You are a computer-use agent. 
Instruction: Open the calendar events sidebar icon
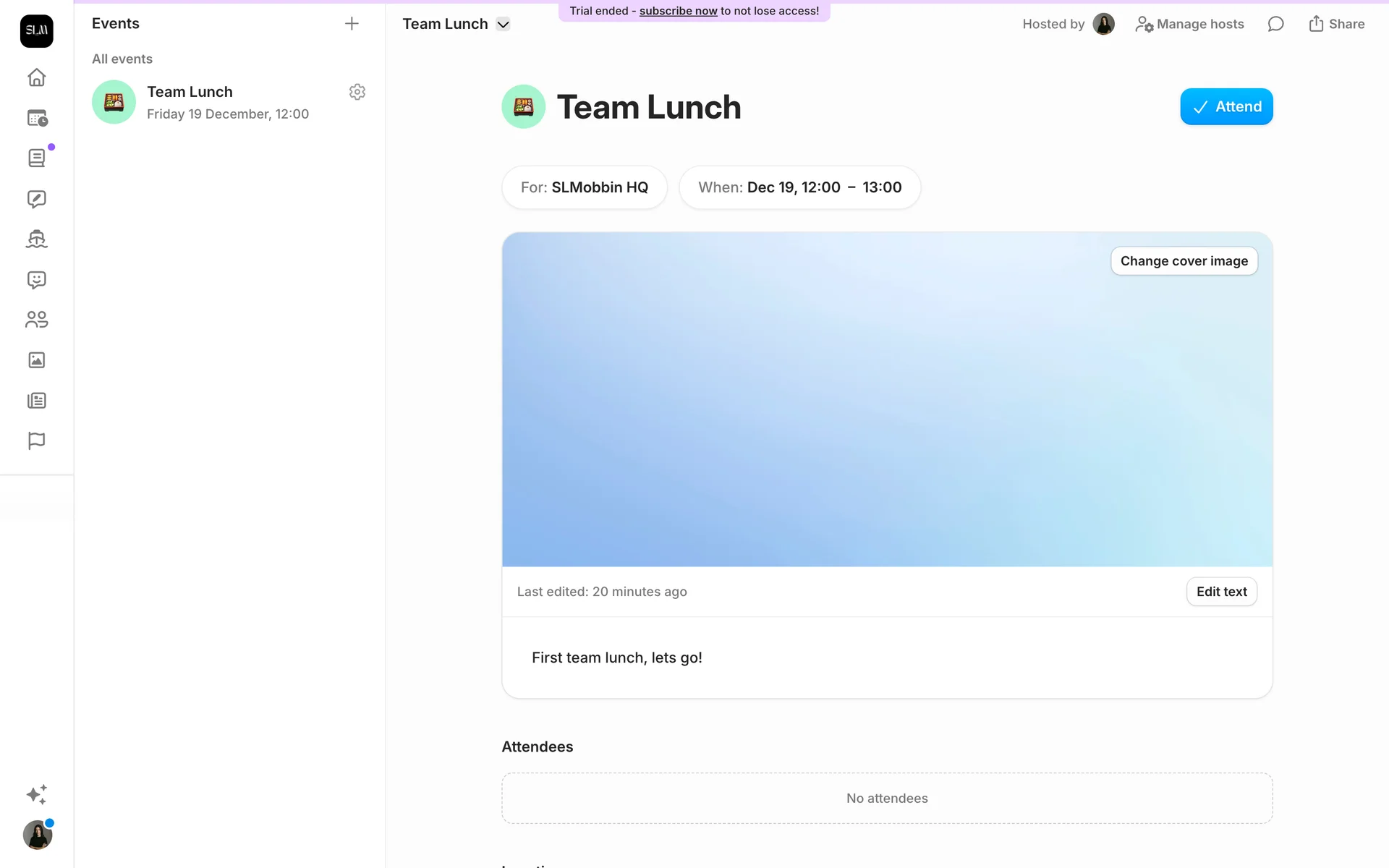36,118
